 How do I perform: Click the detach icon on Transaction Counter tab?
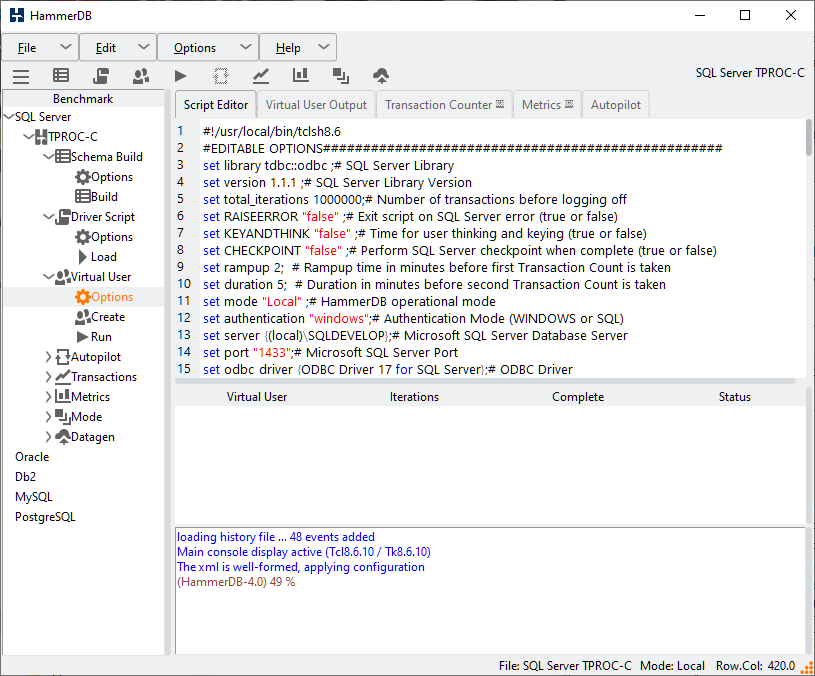click(x=500, y=104)
